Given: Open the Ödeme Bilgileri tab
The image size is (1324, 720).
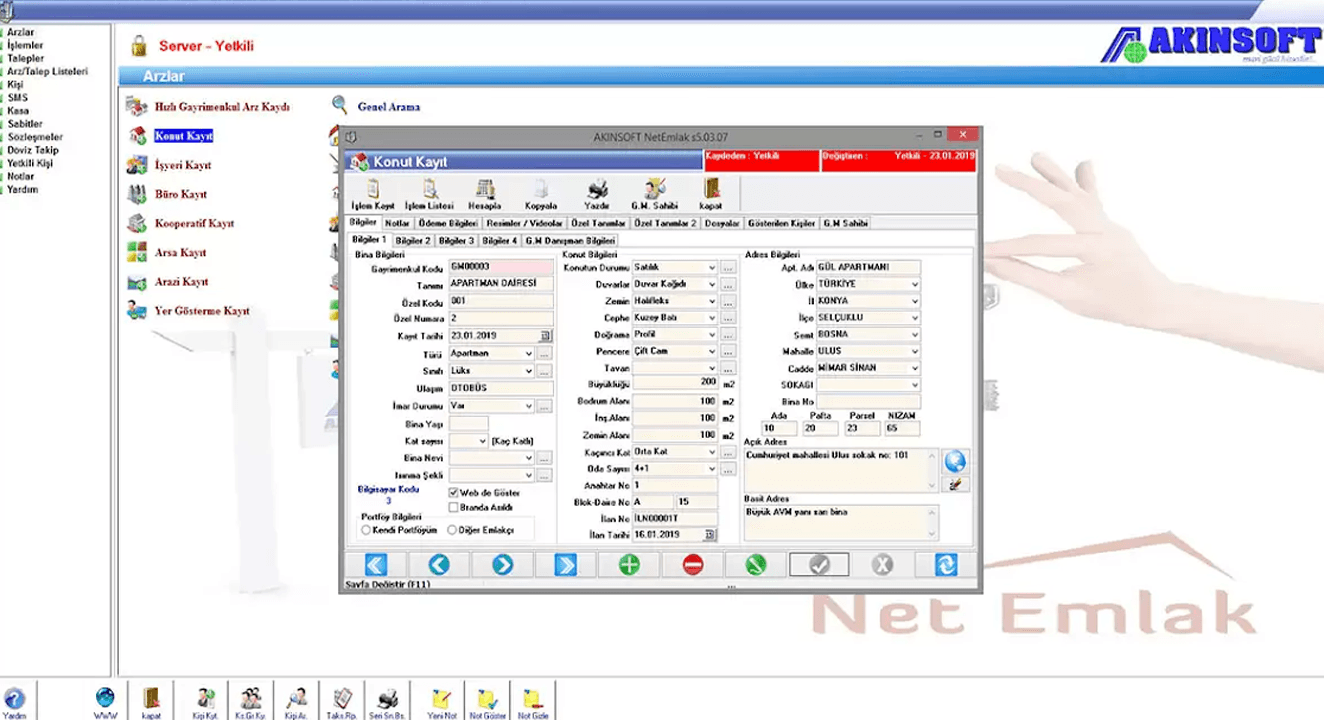Looking at the screenshot, I should tap(447, 223).
